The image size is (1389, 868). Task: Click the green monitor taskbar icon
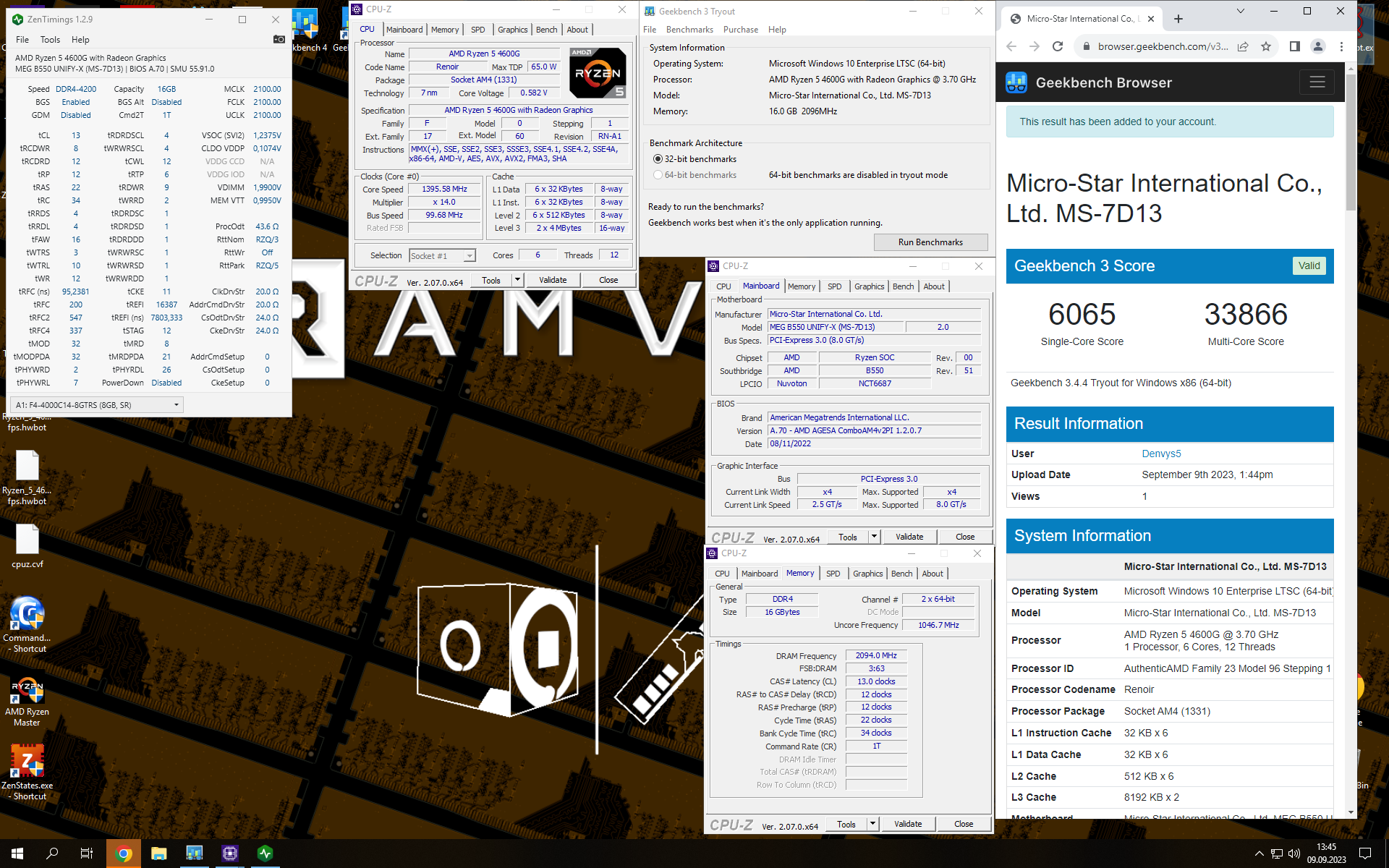266,854
